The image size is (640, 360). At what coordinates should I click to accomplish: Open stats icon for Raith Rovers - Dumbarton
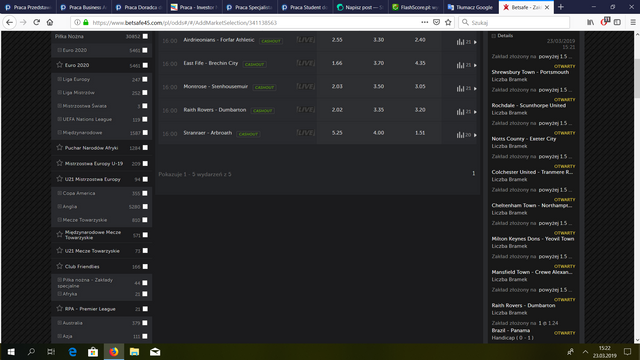pos(460,111)
